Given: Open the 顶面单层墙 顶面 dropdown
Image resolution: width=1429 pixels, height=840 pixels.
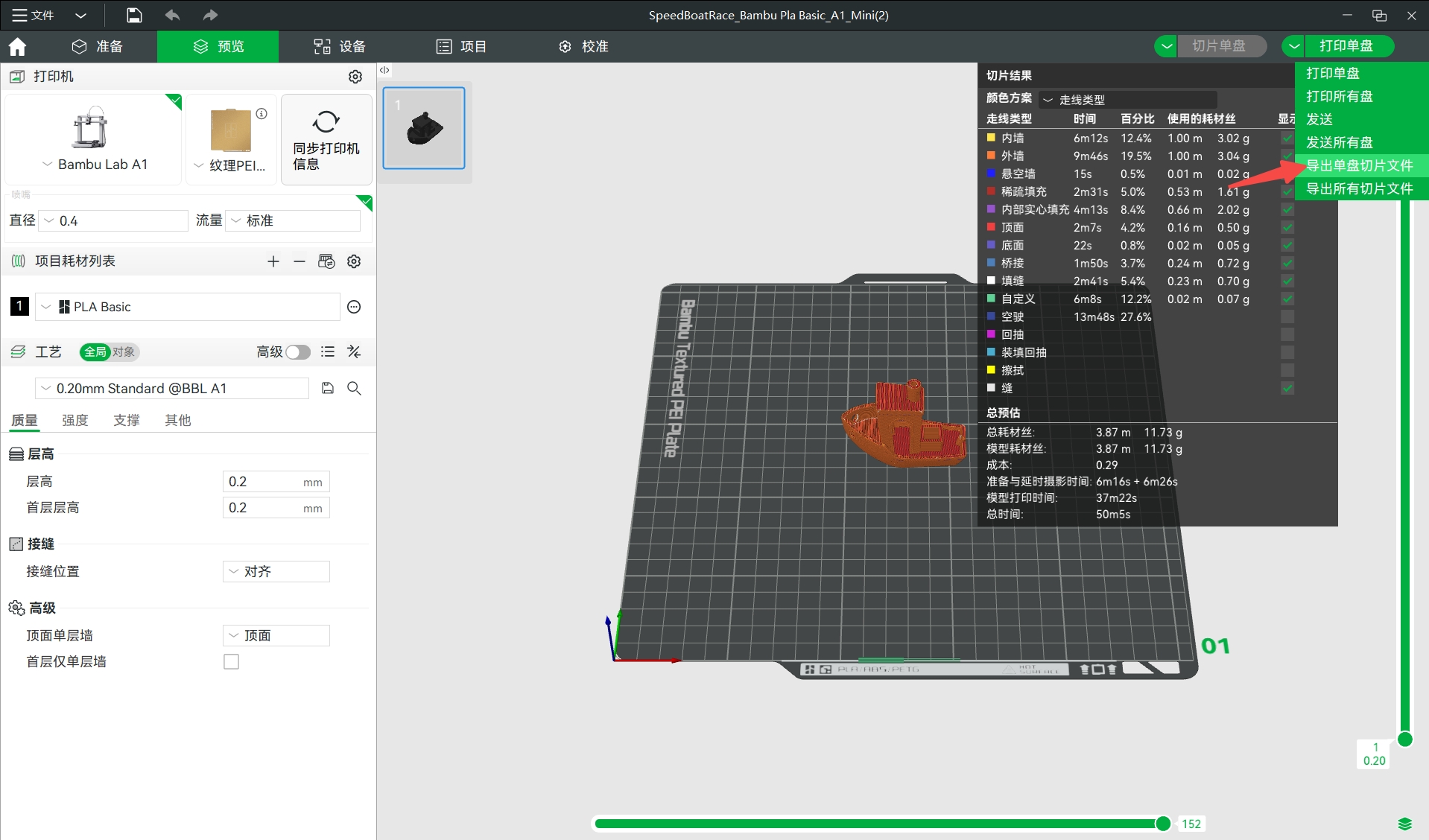Looking at the screenshot, I should (276, 635).
